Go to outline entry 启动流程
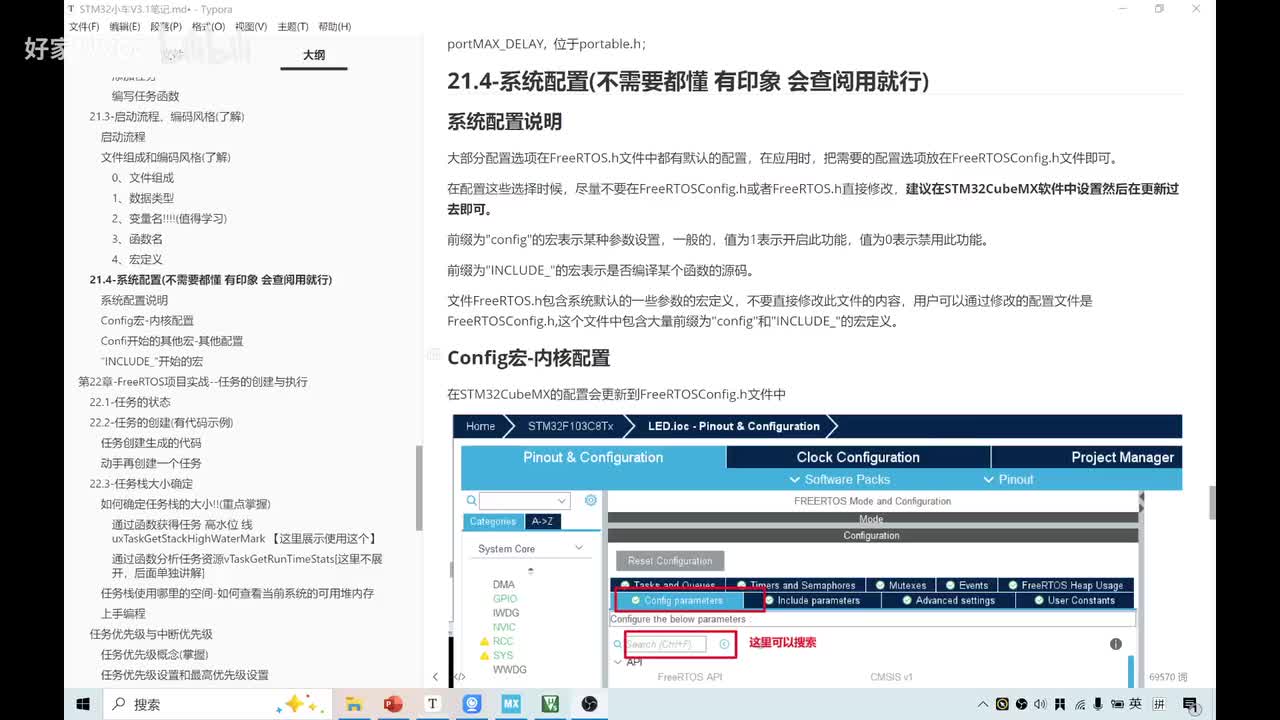The image size is (1280, 720). coord(123,137)
